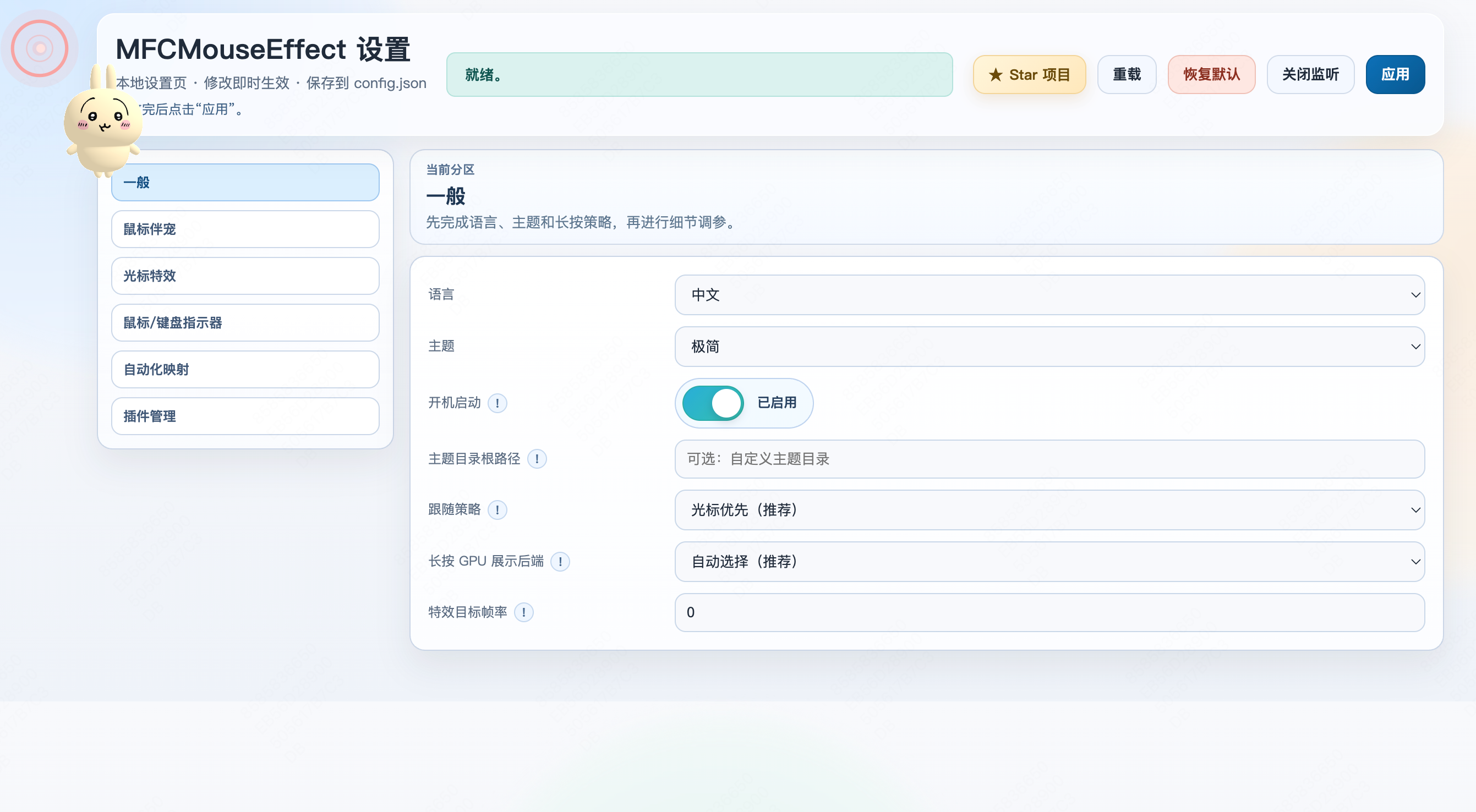Click the 恢复默认 button

(x=1211, y=74)
